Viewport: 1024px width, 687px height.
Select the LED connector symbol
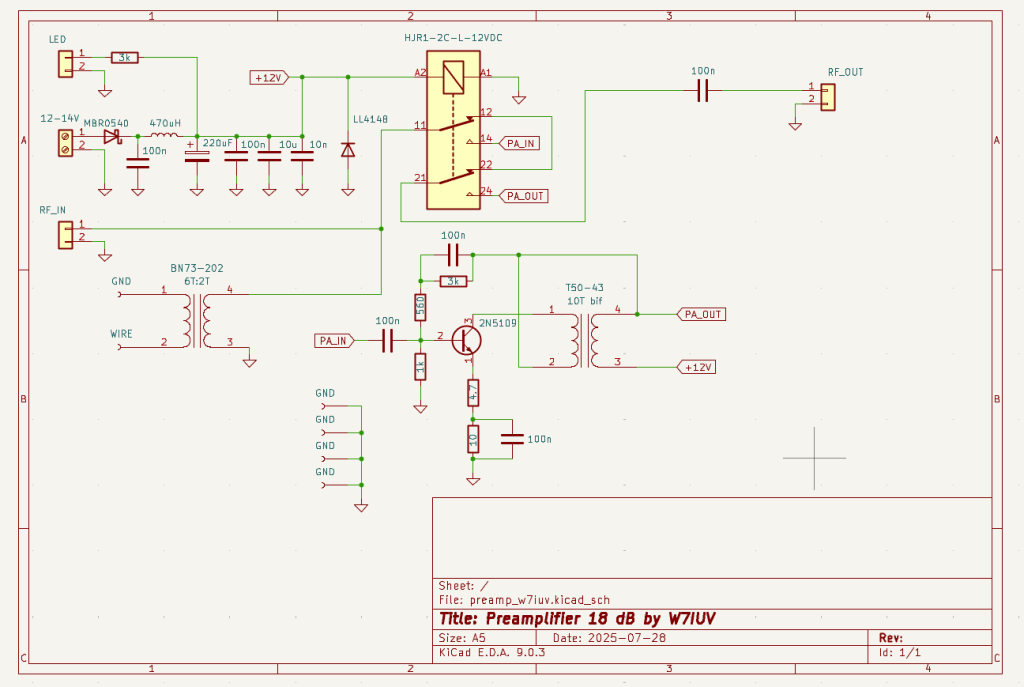coord(66,64)
